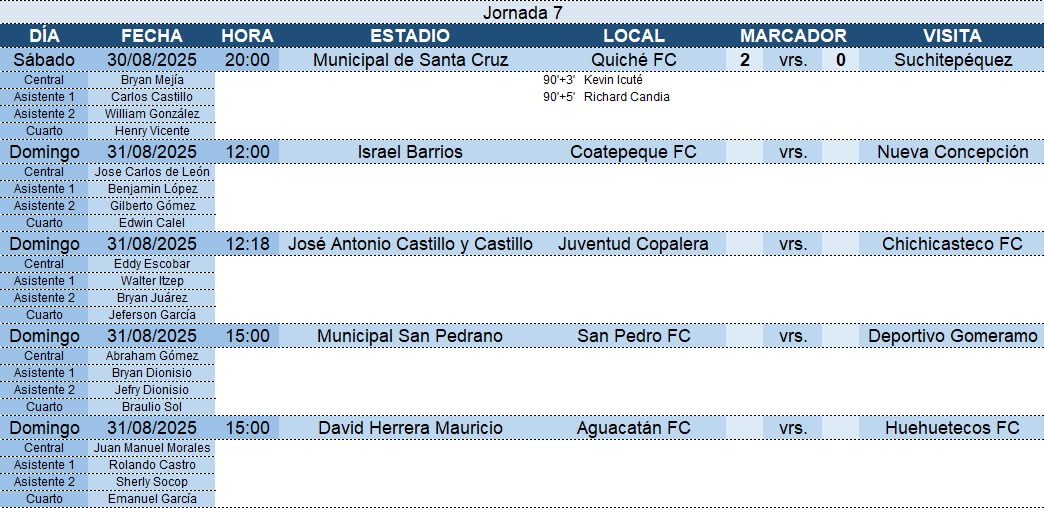Click the VISITA column header
The height and width of the screenshot is (508, 1044).
point(951,36)
